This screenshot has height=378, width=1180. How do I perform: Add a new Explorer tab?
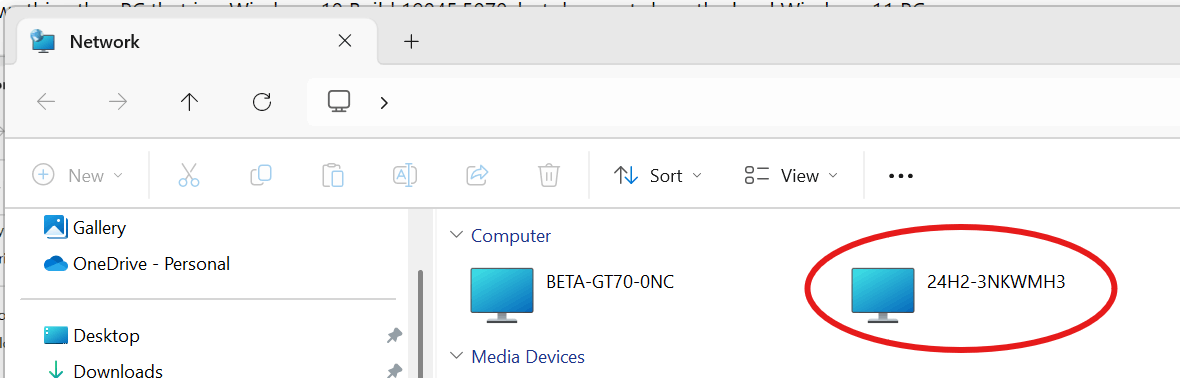(411, 41)
